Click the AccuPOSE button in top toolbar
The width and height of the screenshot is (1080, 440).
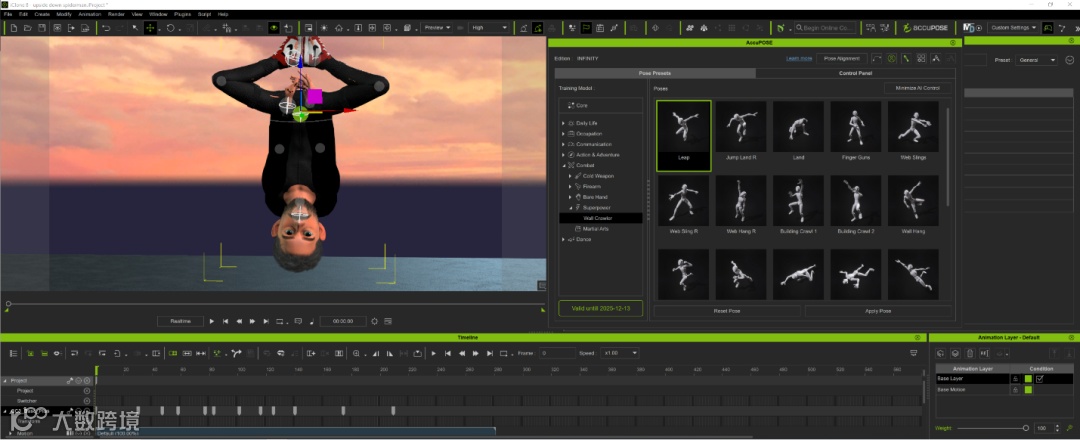[924, 28]
